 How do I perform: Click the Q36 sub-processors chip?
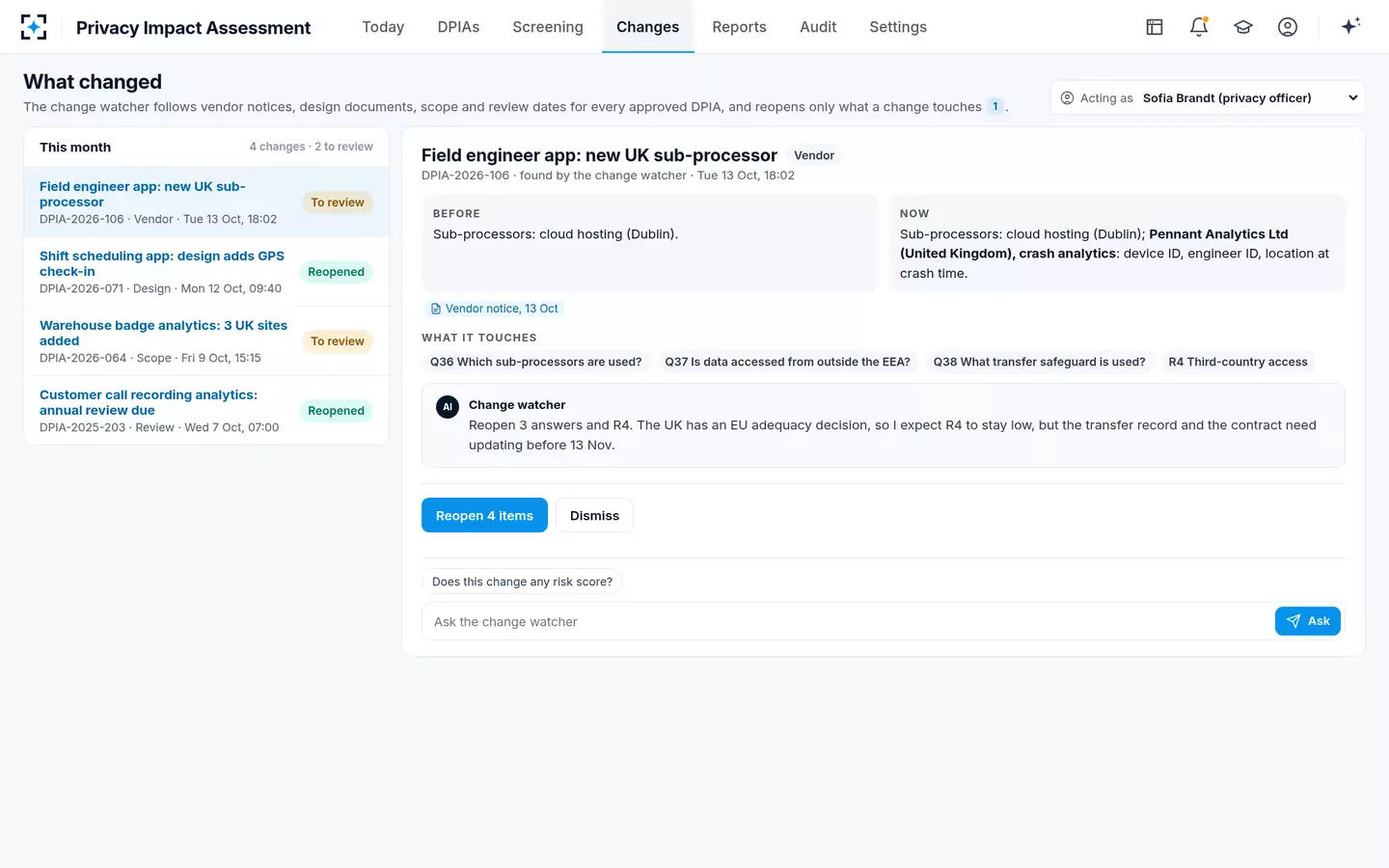535,362
